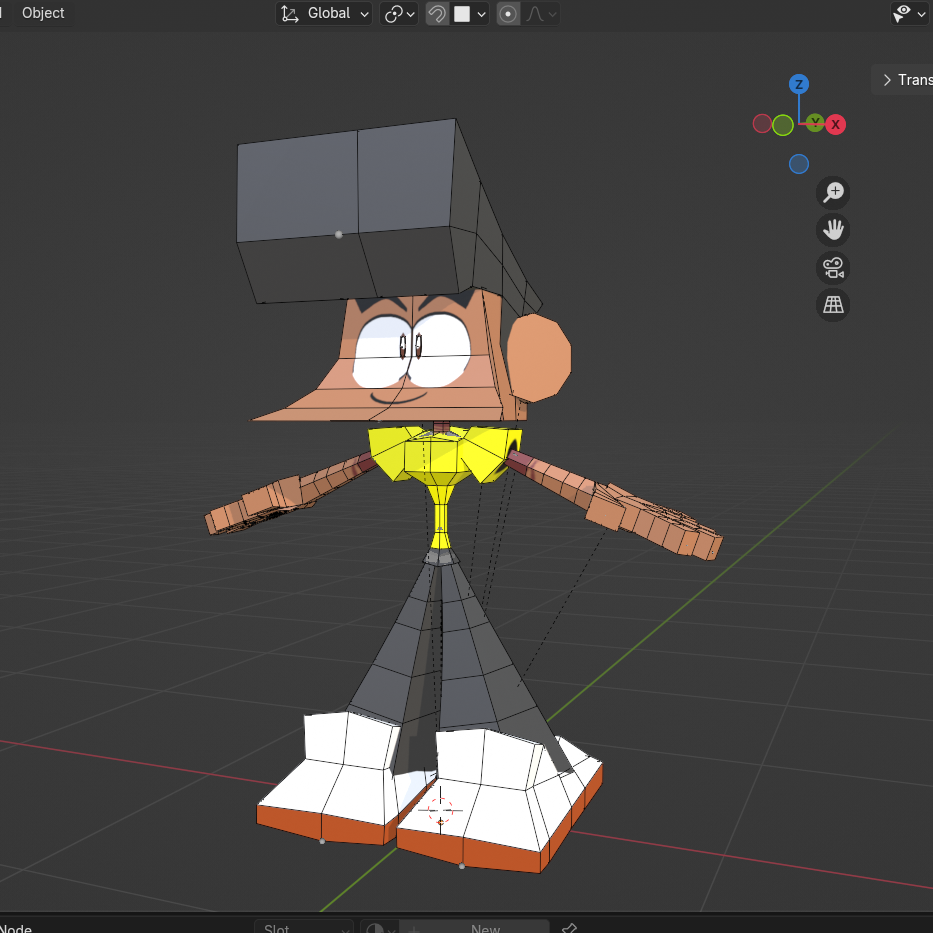Open the snap element square dropdown
The height and width of the screenshot is (933, 933).
[x=469, y=14]
